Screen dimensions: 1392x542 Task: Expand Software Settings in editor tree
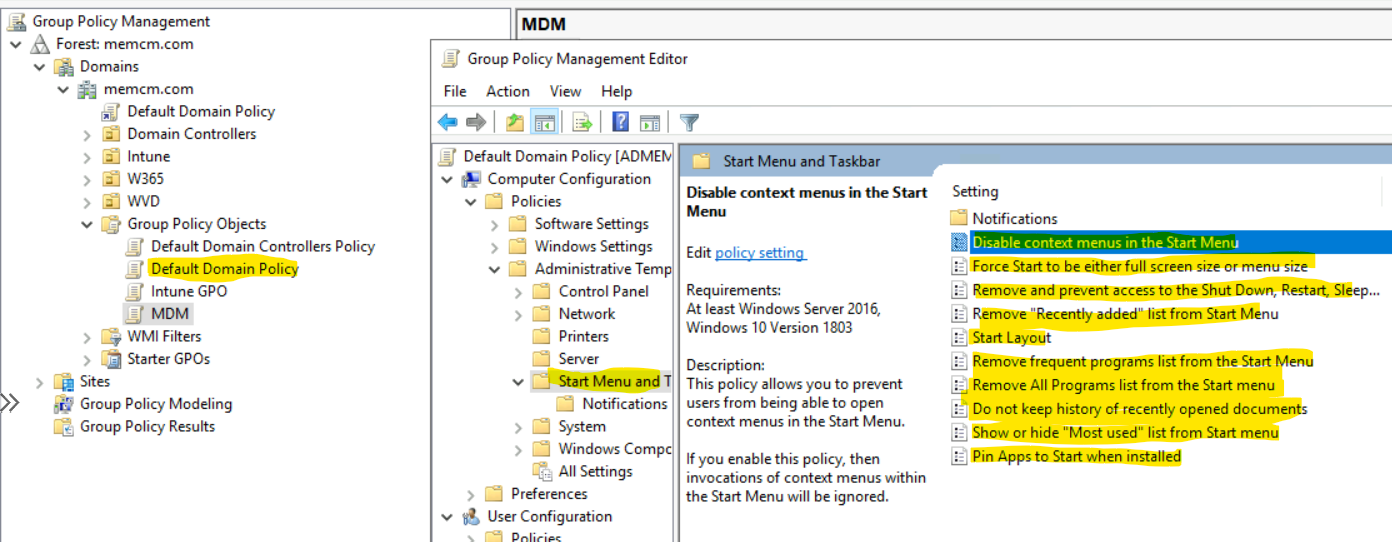click(x=495, y=224)
